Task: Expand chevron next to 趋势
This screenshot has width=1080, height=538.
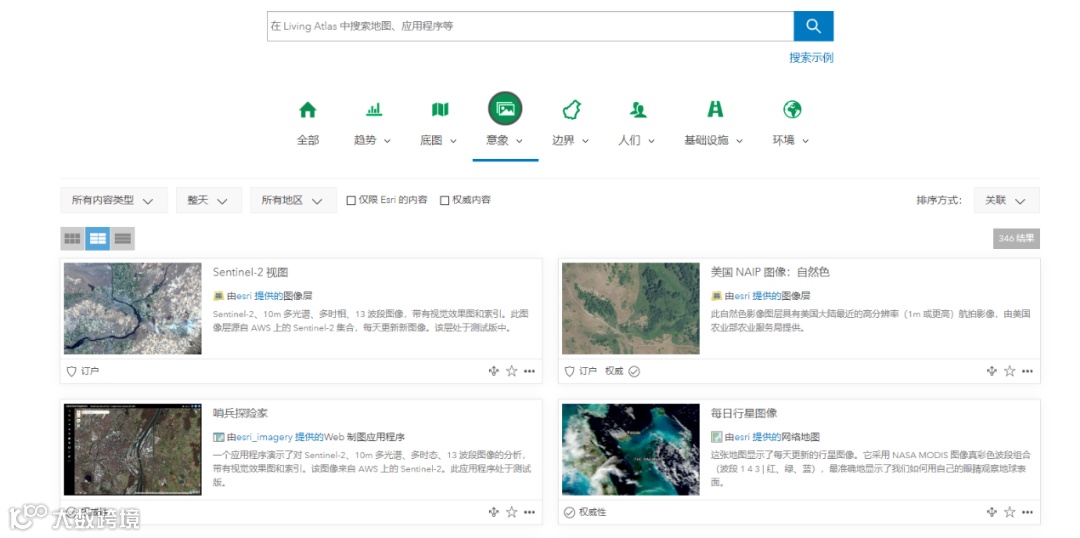Action: (x=387, y=141)
